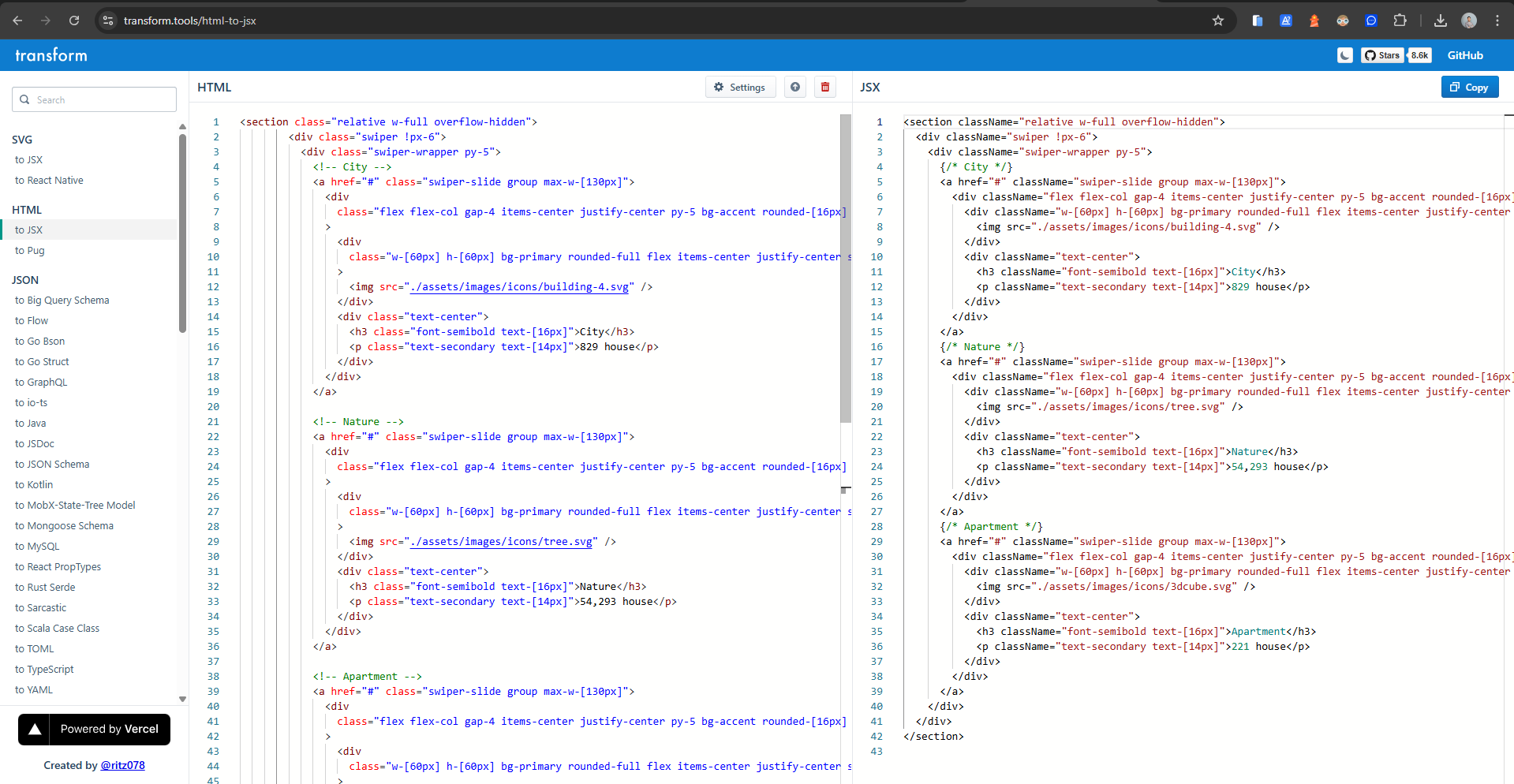The image size is (1514, 784).
Task: Open the face with glasses extension icon
Action: (x=1343, y=21)
